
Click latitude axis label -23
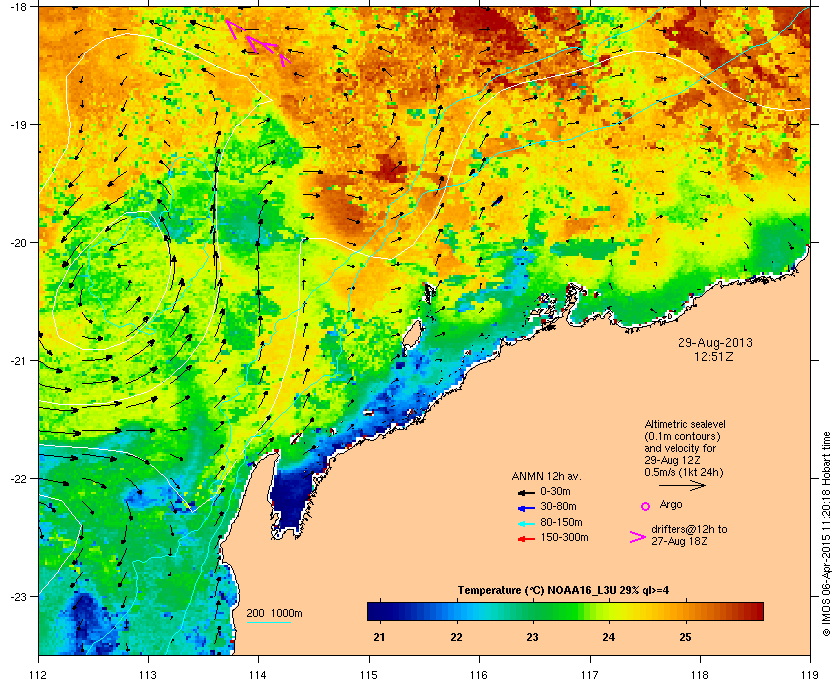pos(18,596)
